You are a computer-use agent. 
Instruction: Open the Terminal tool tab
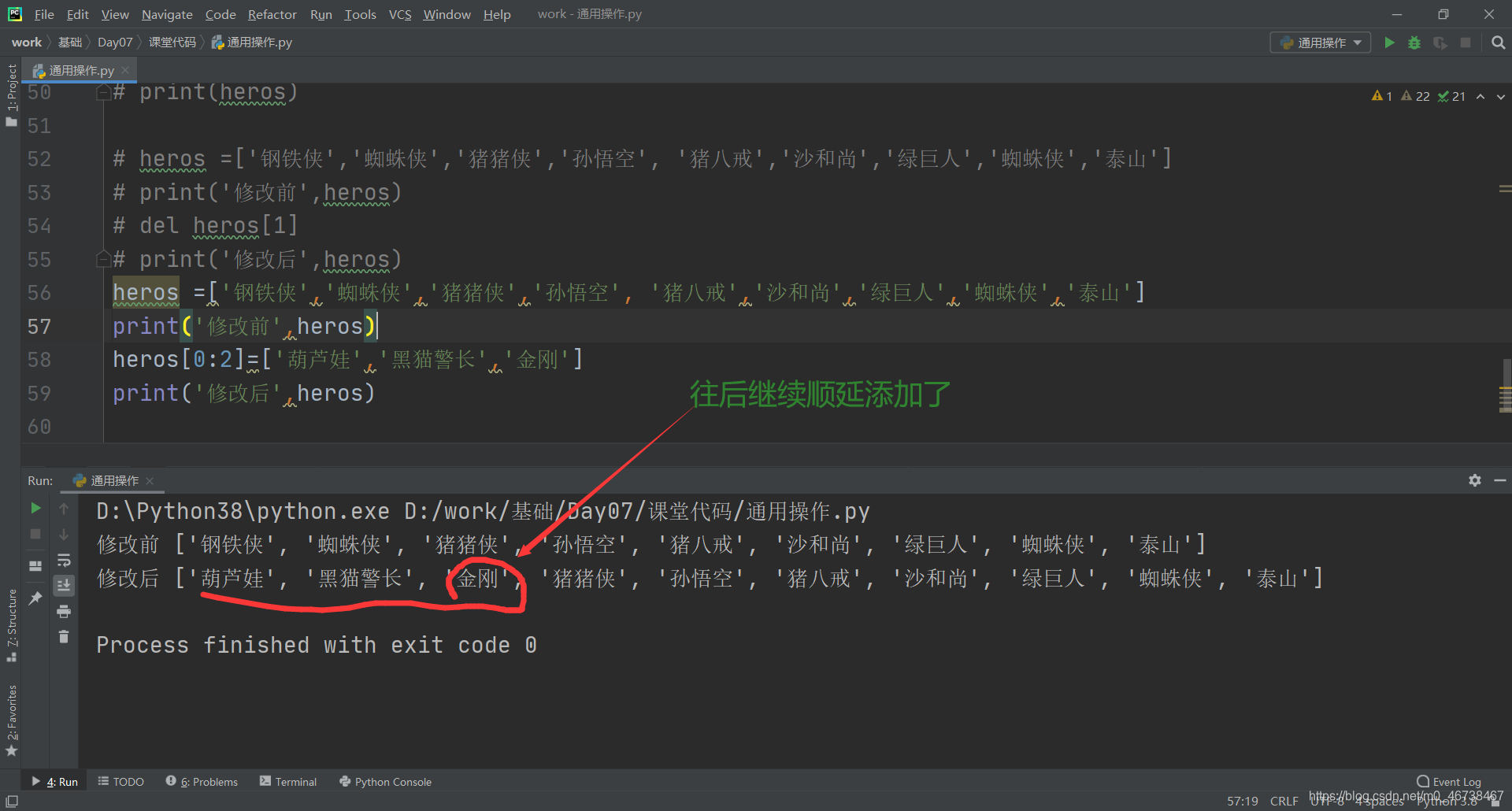click(288, 782)
